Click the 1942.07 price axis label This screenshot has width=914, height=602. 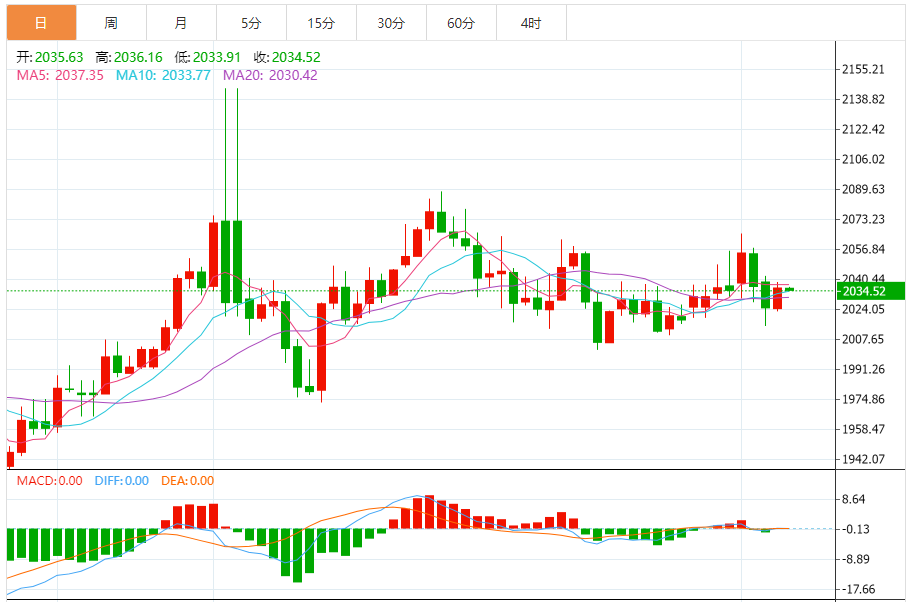[x=863, y=459]
